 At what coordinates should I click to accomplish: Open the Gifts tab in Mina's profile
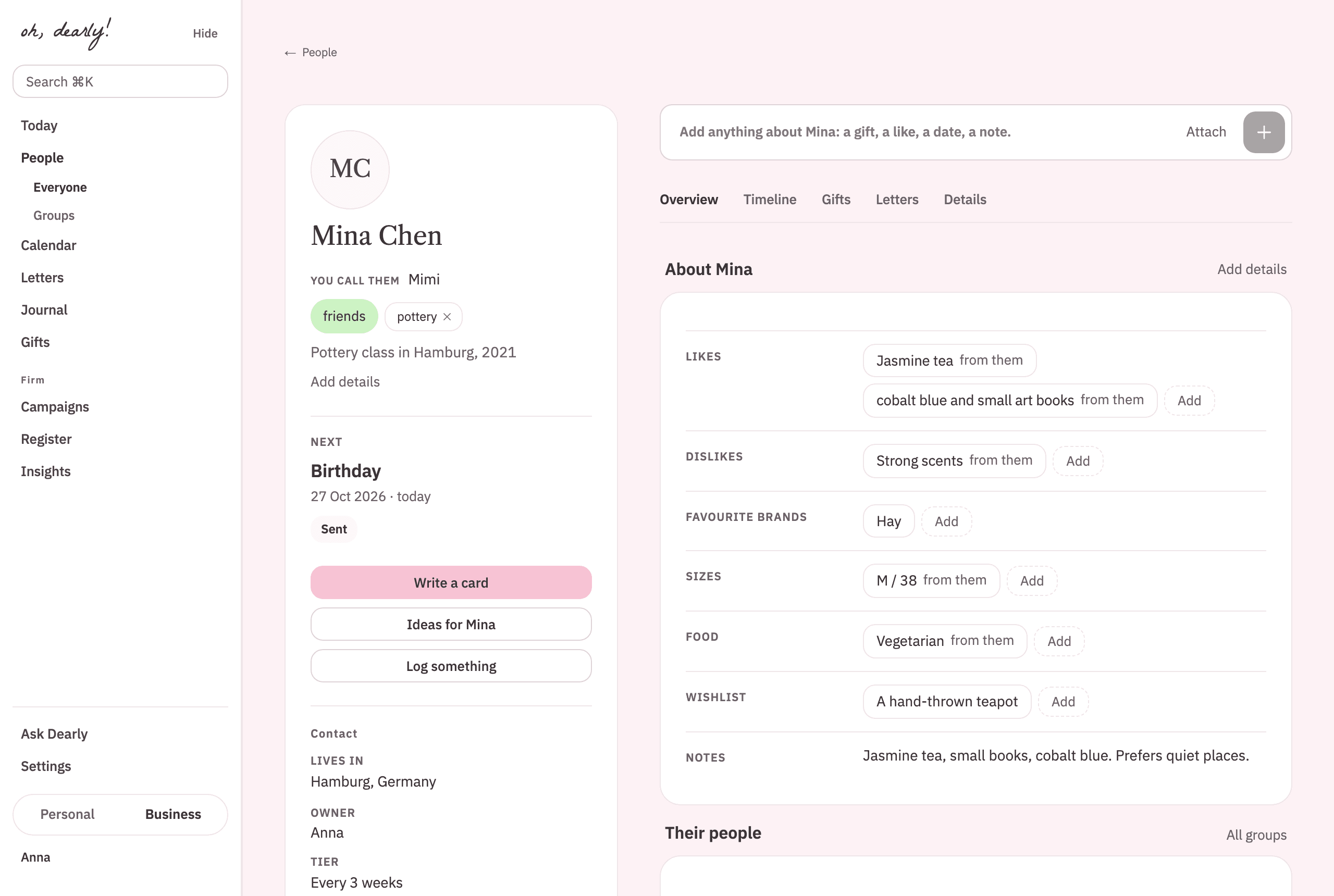[836, 200]
